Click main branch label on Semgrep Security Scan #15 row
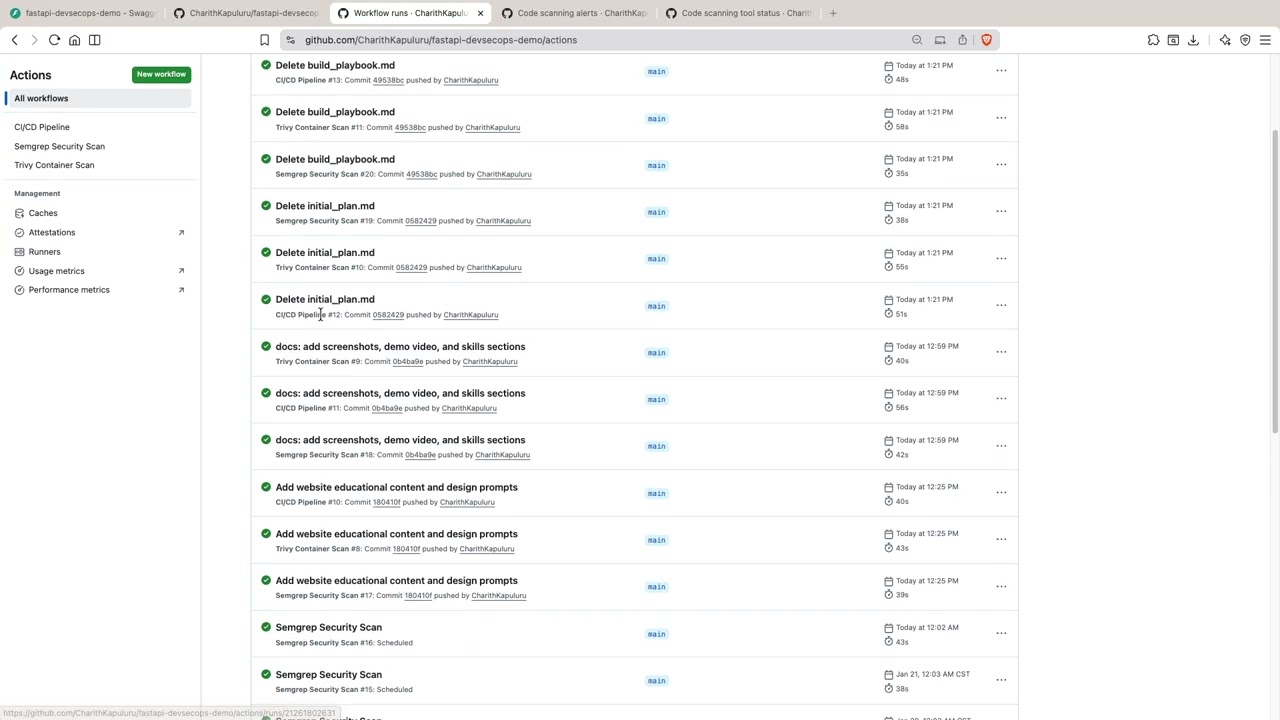1280x720 pixels. coord(656,681)
